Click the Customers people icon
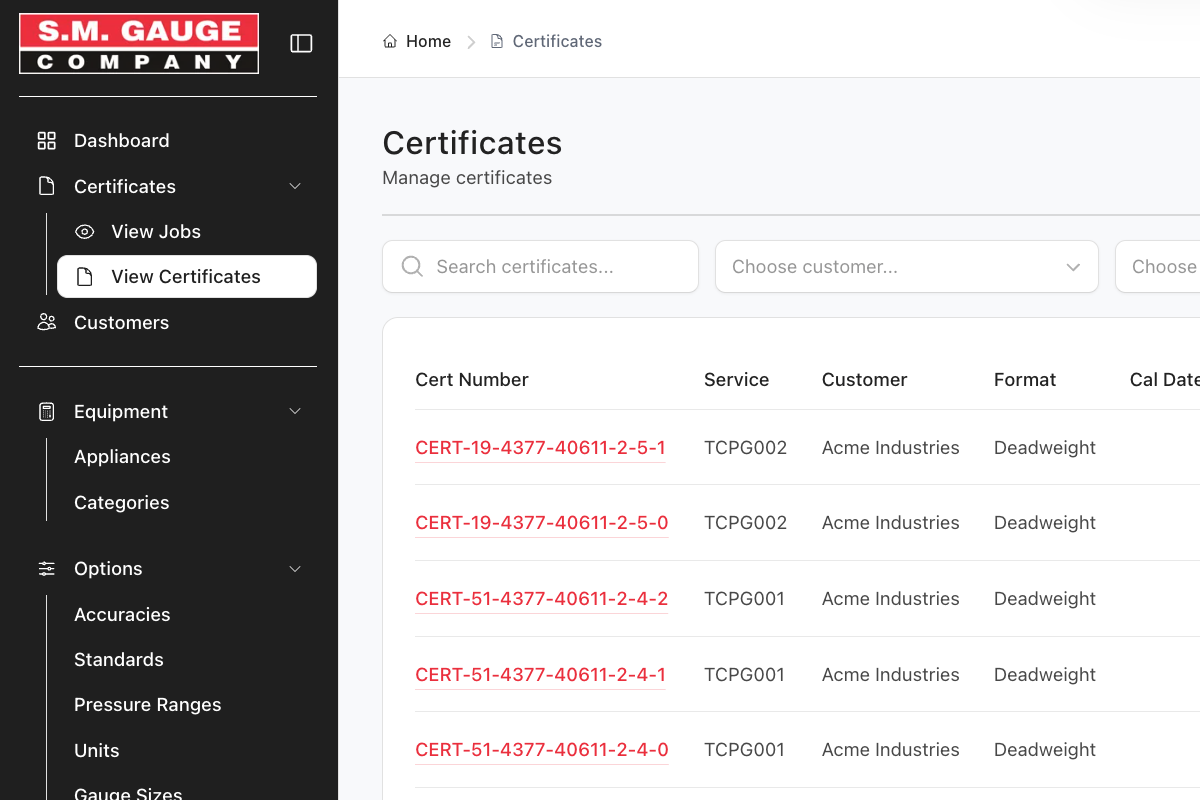This screenshot has width=1200, height=800. point(47,322)
